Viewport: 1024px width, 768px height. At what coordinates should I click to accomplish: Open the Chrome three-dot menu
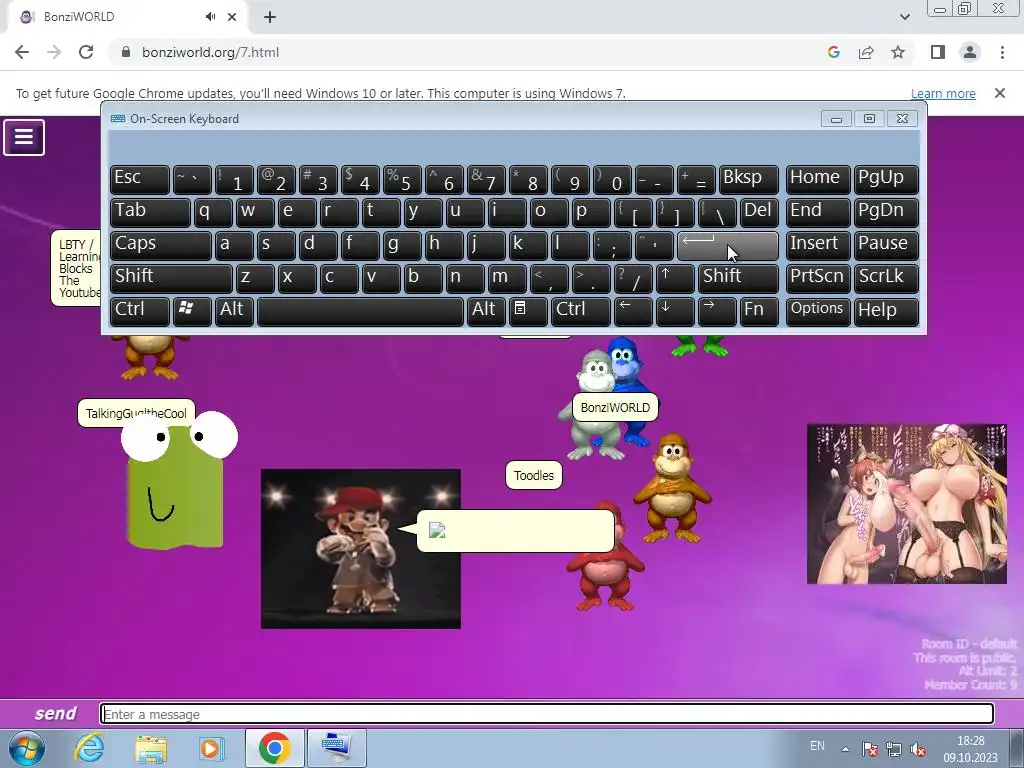tap(1002, 52)
